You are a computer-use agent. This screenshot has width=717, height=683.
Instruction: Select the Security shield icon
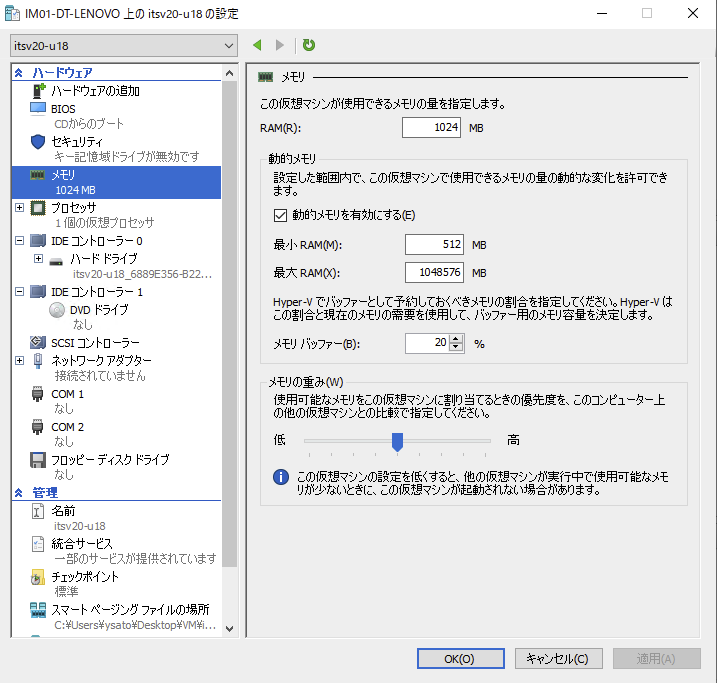38,142
